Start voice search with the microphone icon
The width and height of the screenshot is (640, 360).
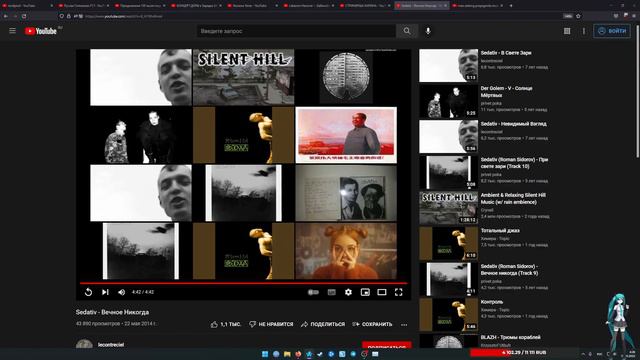pos(428,31)
